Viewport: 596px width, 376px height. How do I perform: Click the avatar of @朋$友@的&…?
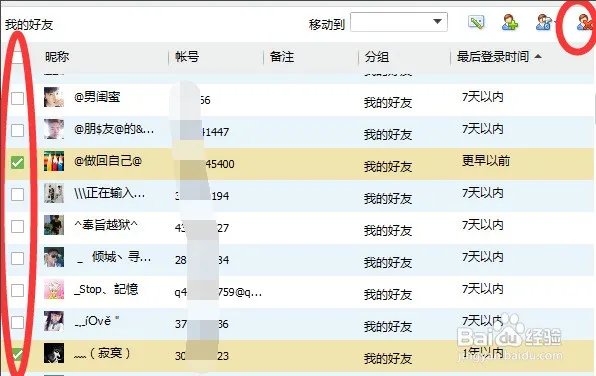54,129
